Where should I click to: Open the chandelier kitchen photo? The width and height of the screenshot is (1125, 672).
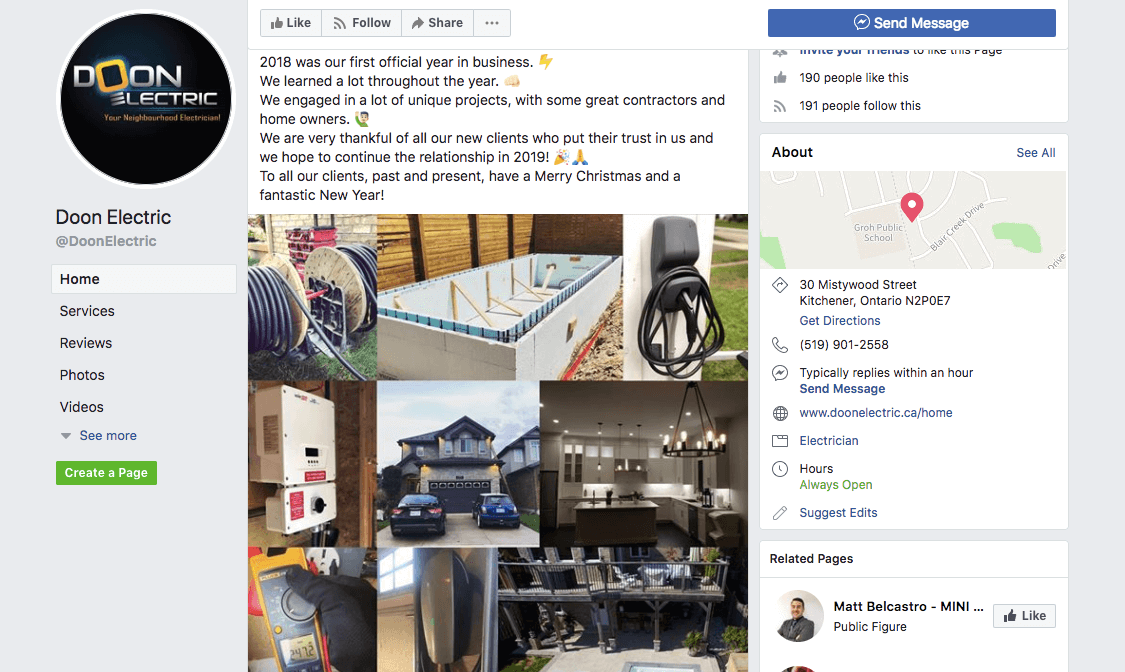[x=644, y=464]
